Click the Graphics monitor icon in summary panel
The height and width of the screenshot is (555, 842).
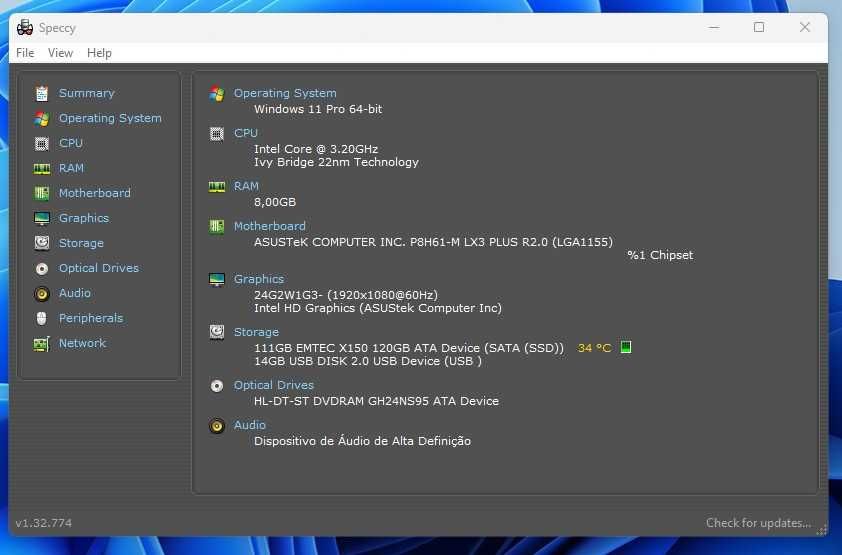(217, 280)
